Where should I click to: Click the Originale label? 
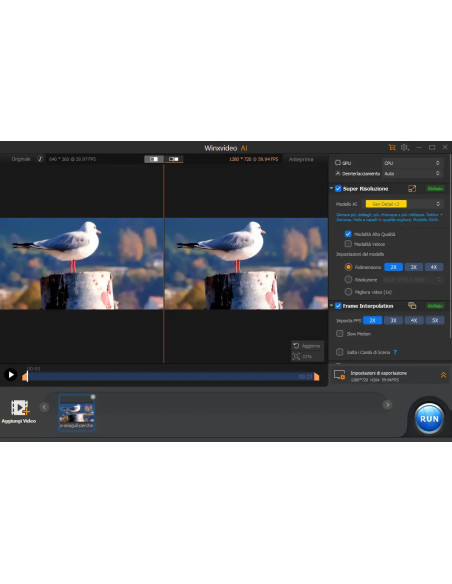pos(21,159)
